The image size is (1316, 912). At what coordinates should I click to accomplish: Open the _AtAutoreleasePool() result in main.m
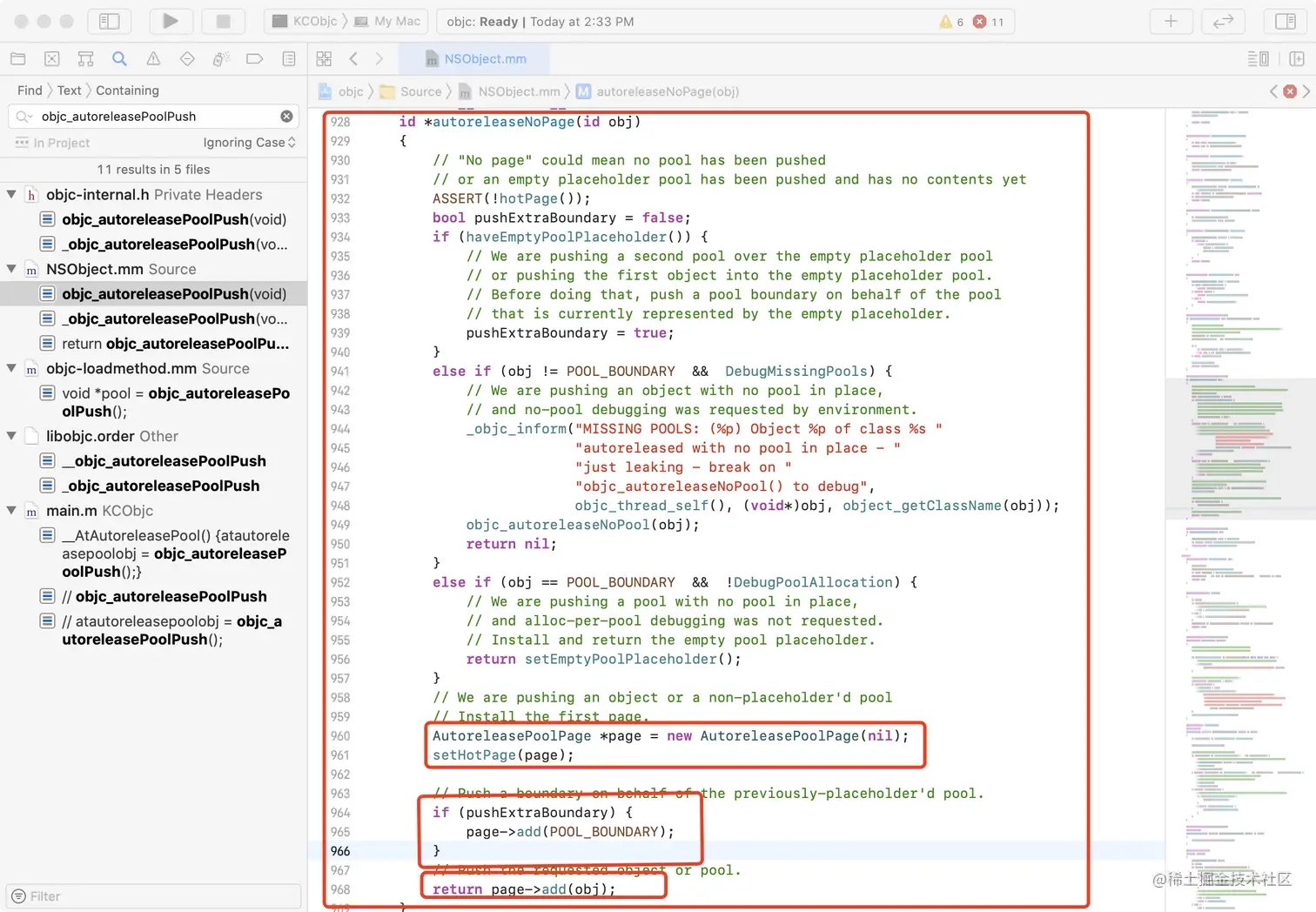[153, 553]
